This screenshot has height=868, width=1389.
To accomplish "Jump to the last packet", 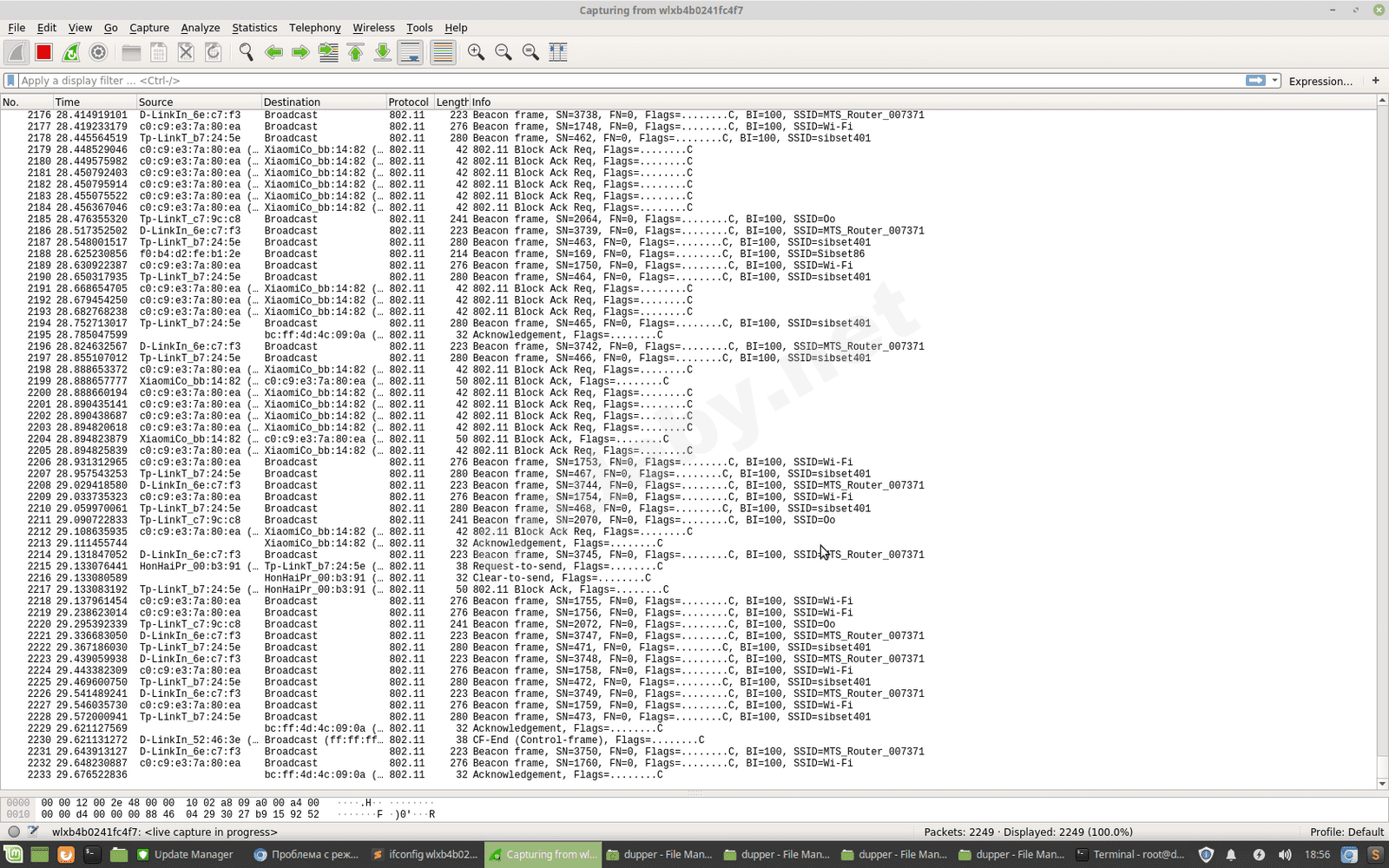I will click(x=383, y=52).
